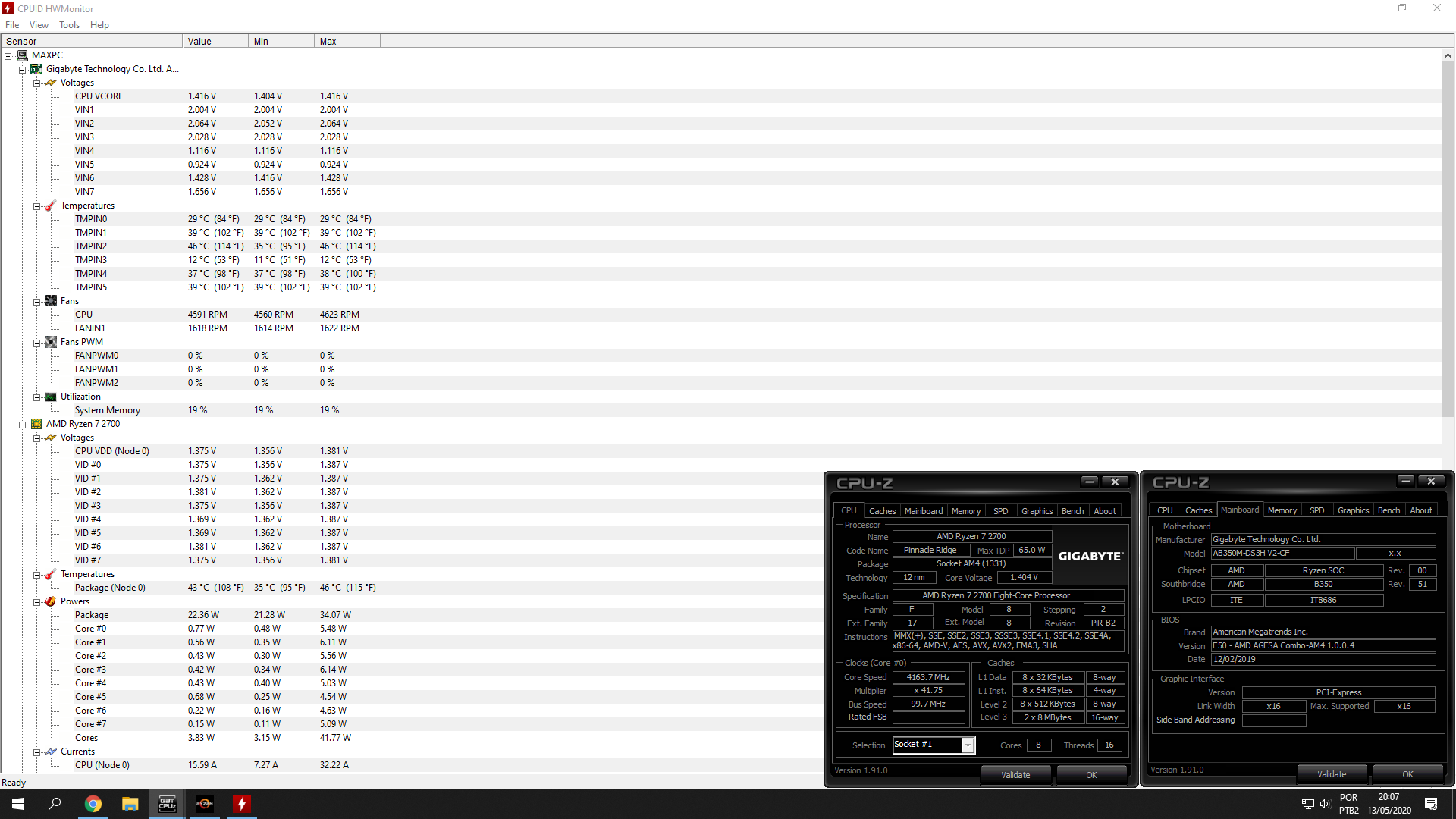The width and height of the screenshot is (1456, 819).
Task: Select the System Memory utilization row
Action: (720, 410)
